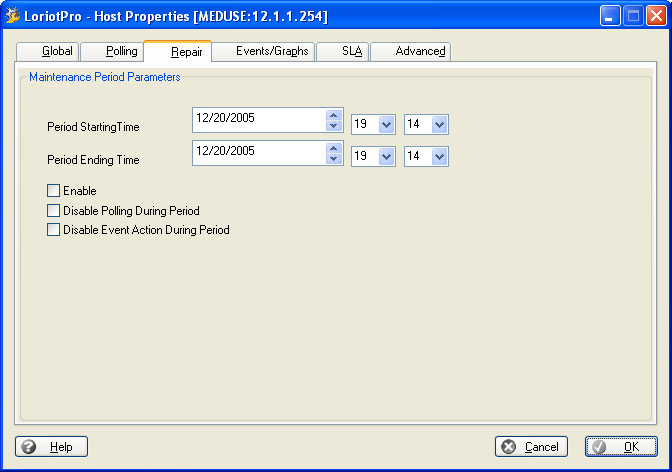Expand the ending time hour dropdown
Viewport: 672px width, 472px height.
point(386,157)
